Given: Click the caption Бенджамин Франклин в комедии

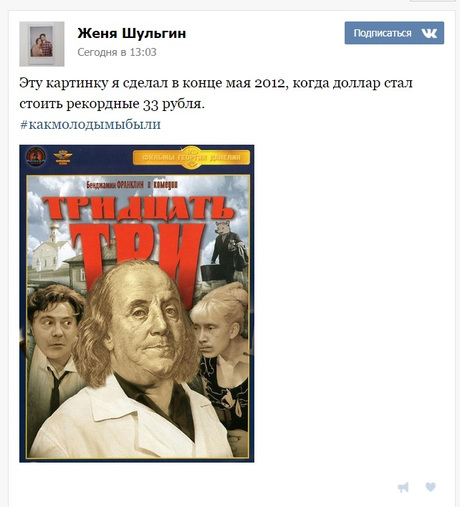Looking at the screenshot, I should 132,185.
